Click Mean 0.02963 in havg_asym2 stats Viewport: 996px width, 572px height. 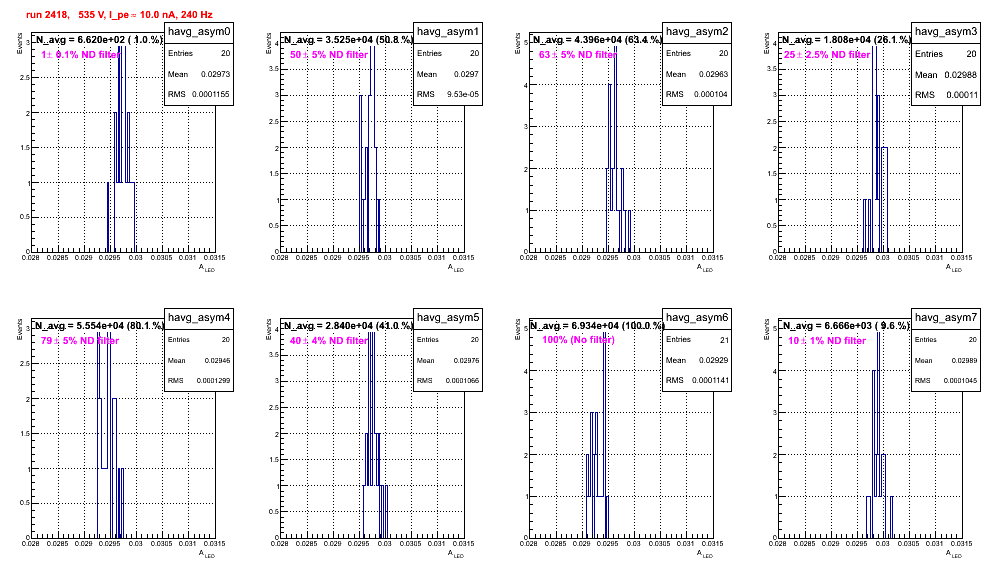tap(697, 74)
